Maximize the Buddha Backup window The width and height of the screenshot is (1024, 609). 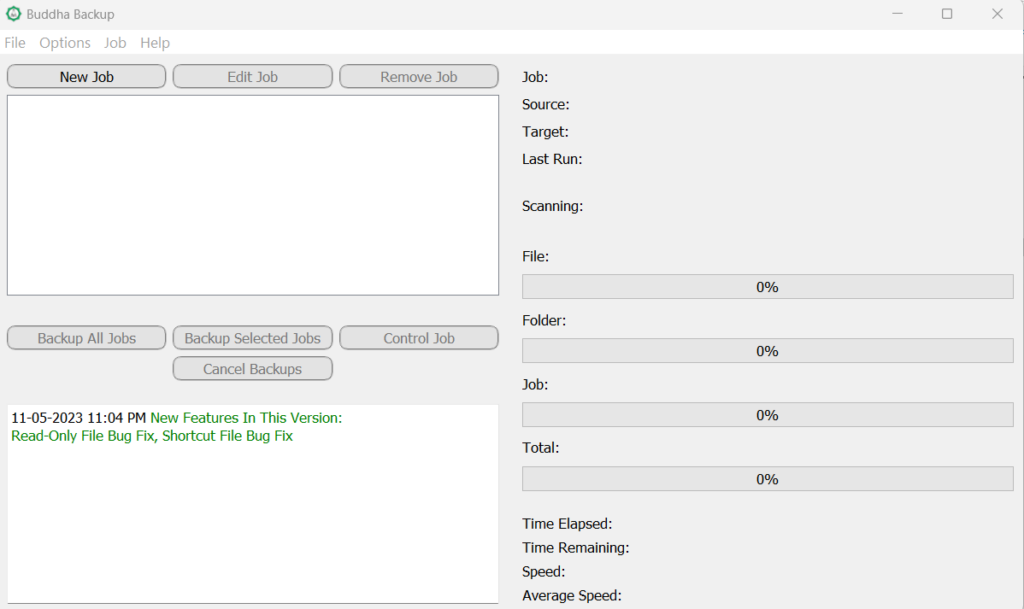tap(947, 14)
